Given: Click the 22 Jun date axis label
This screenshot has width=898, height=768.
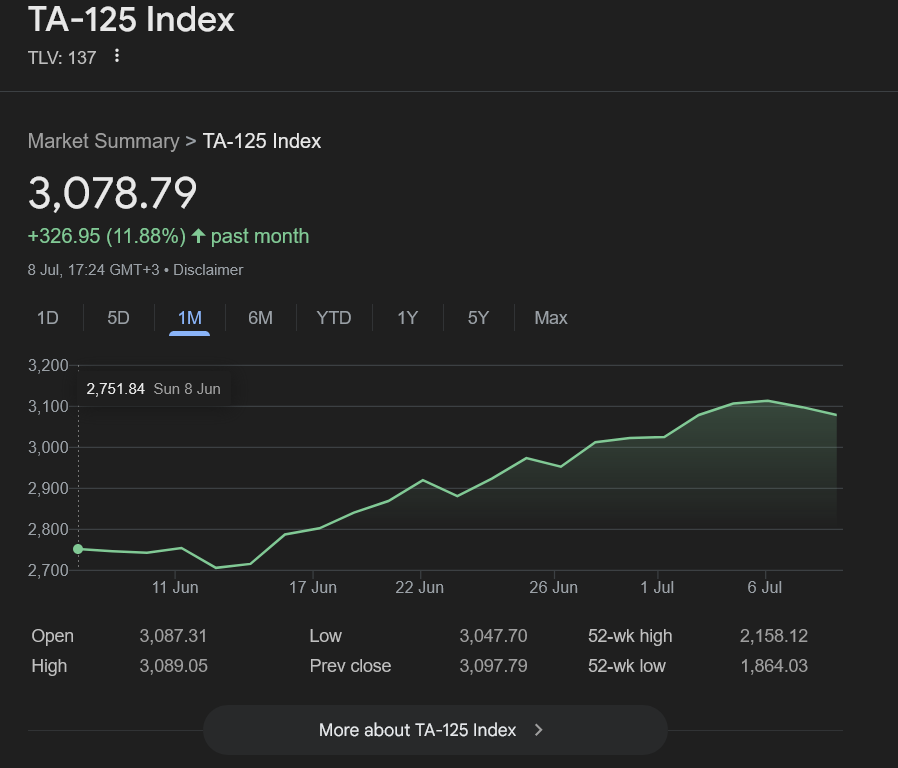Looking at the screenshot, I should [x=419, y=587].
